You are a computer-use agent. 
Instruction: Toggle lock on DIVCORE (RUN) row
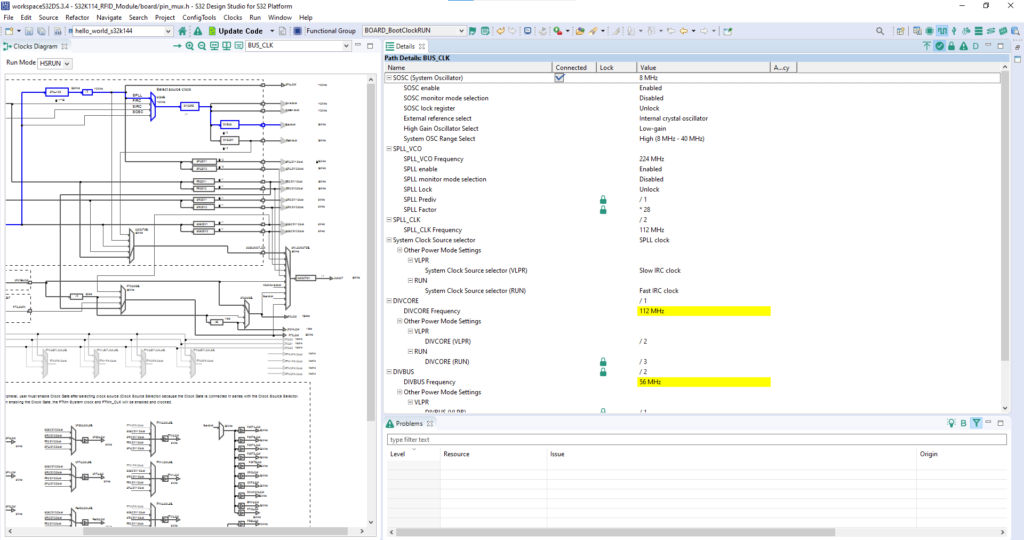(603, 361)
